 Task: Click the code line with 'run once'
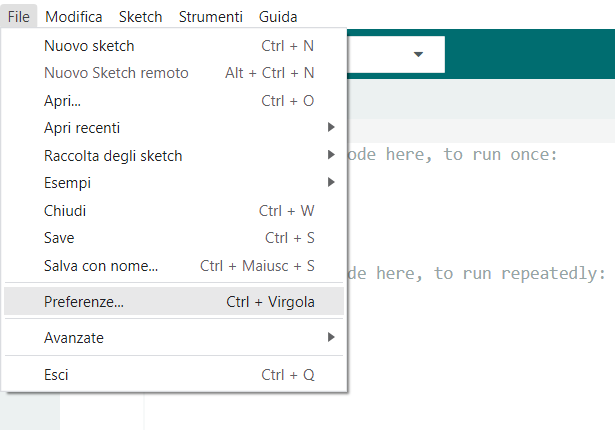(x=453, y=155)
